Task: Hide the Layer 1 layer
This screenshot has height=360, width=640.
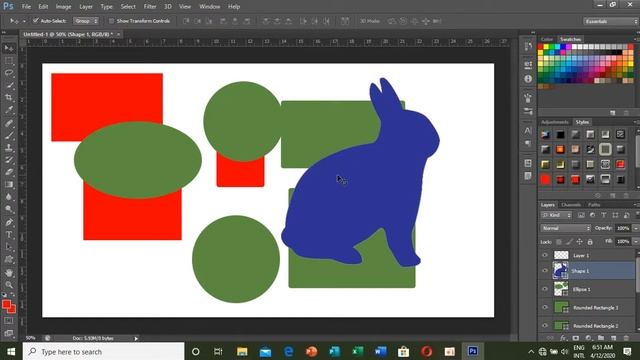Action: tap(545, 256)
